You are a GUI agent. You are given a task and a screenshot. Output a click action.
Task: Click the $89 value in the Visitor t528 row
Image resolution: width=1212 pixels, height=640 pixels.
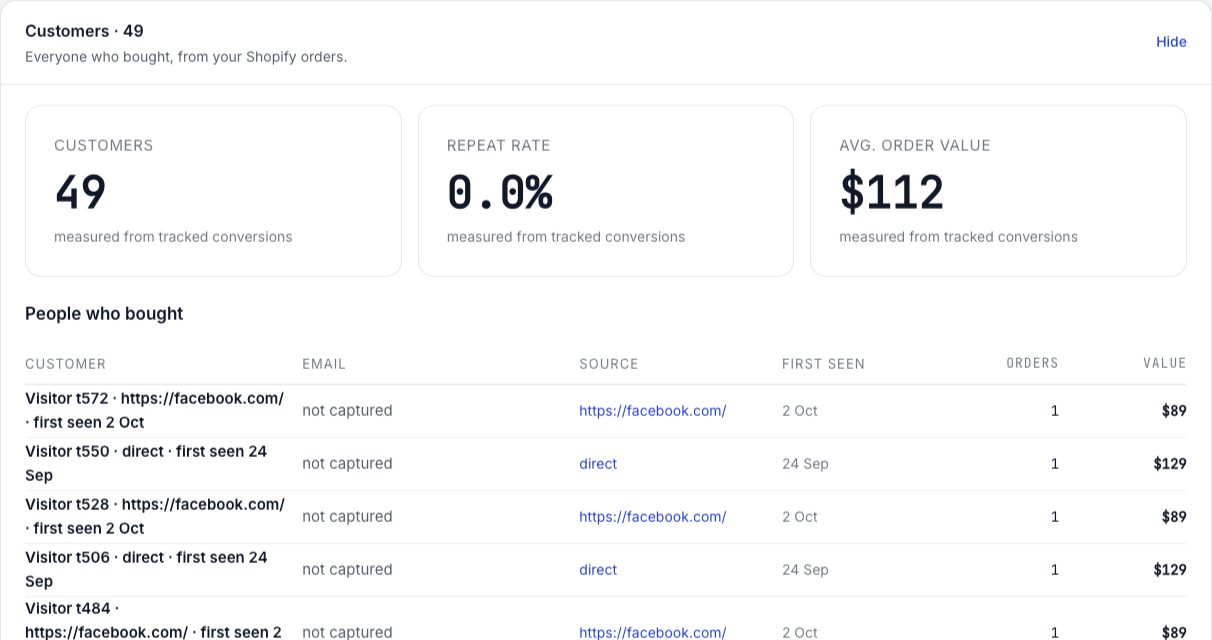coord(1174,517)
